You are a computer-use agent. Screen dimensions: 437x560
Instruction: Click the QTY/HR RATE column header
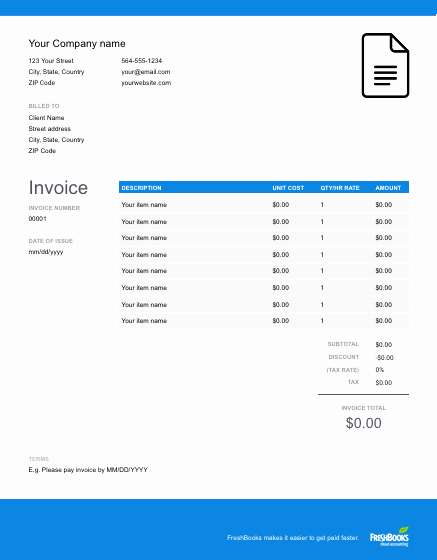click(x=340, y=188)
